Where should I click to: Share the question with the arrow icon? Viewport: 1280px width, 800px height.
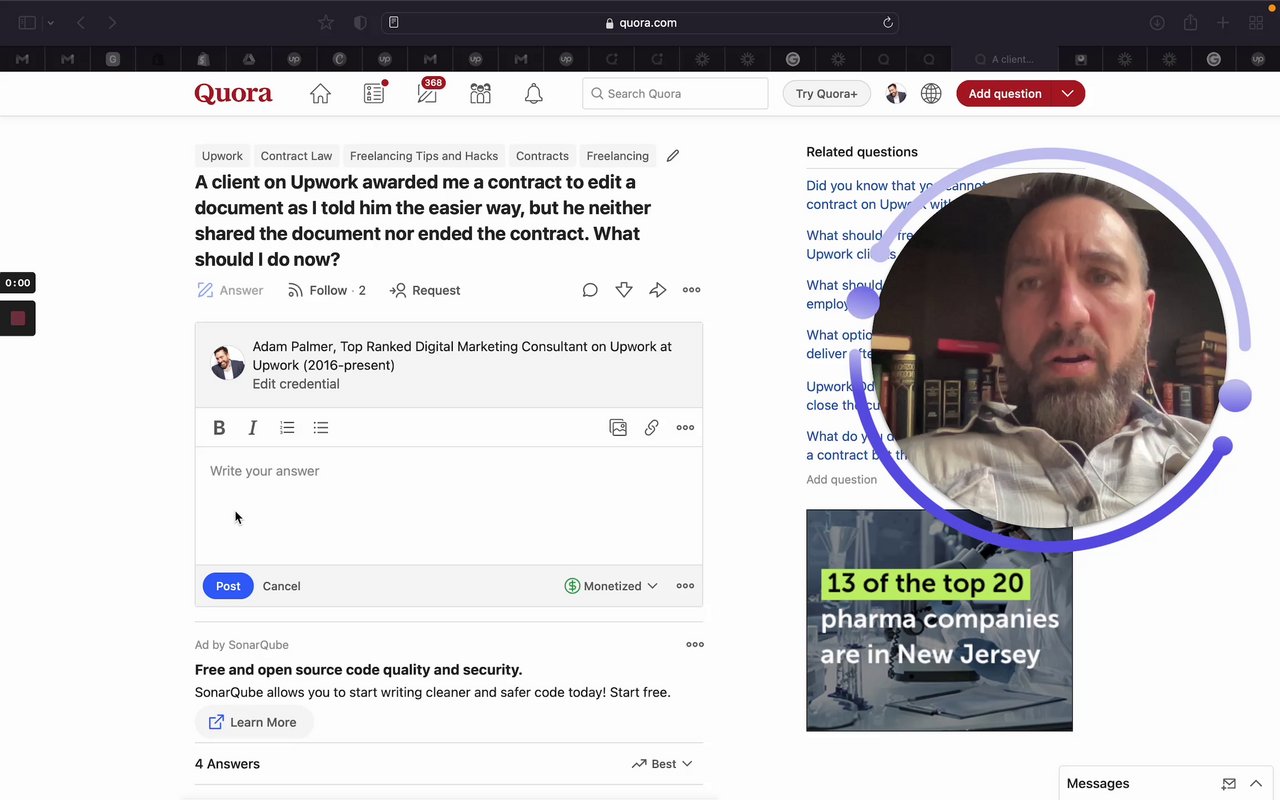(657, 290)
